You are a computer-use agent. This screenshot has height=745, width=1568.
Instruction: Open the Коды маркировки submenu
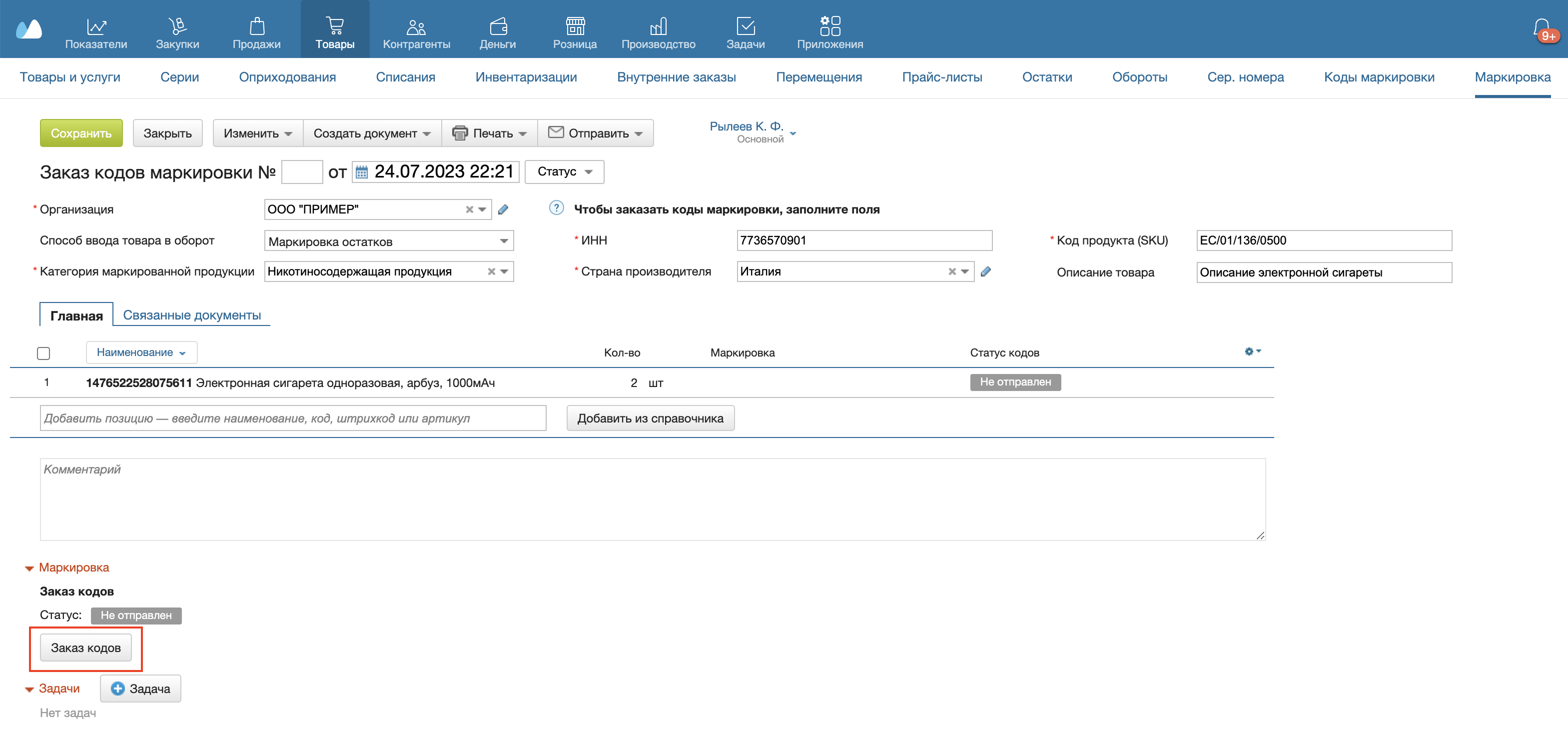[x=1379, y=77]
